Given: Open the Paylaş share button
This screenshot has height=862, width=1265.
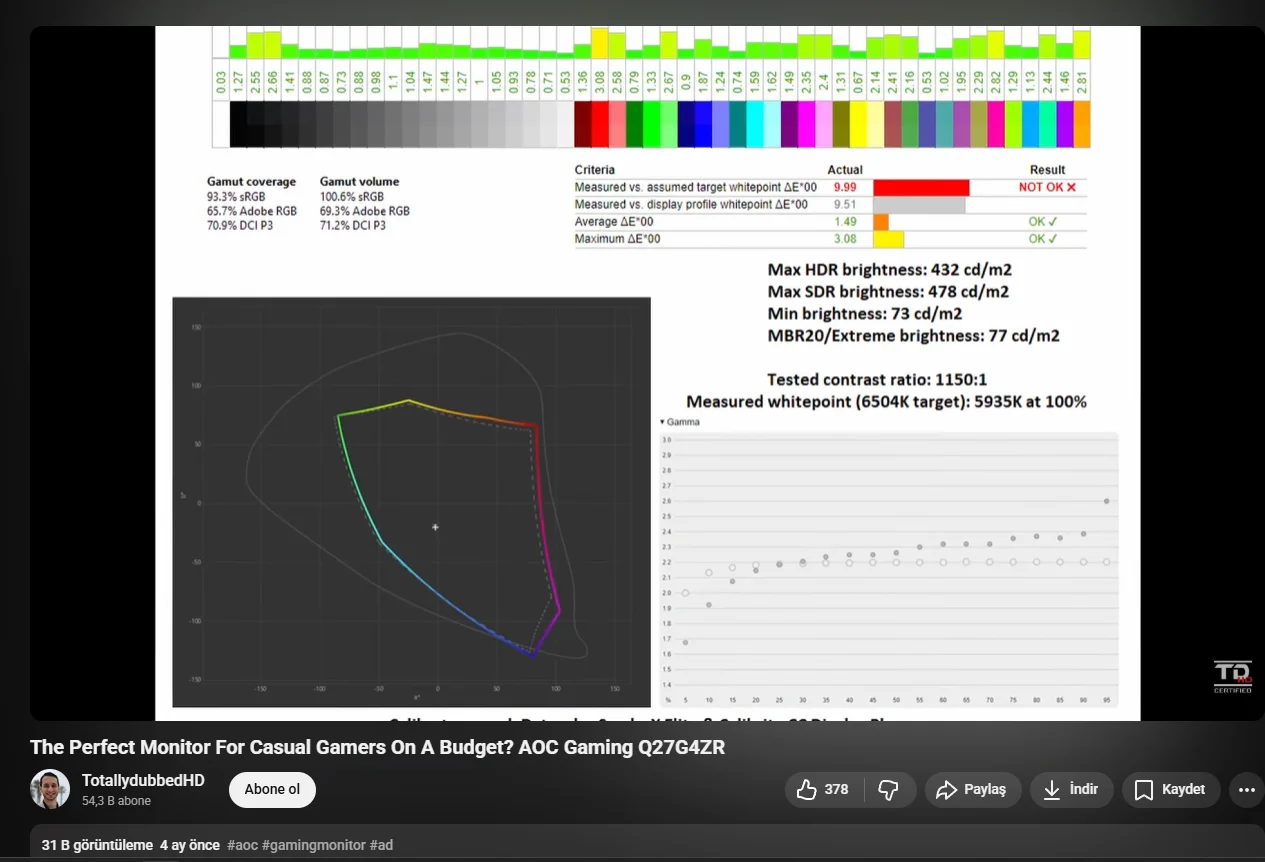Looking at the screenshot, I should 971,790.
